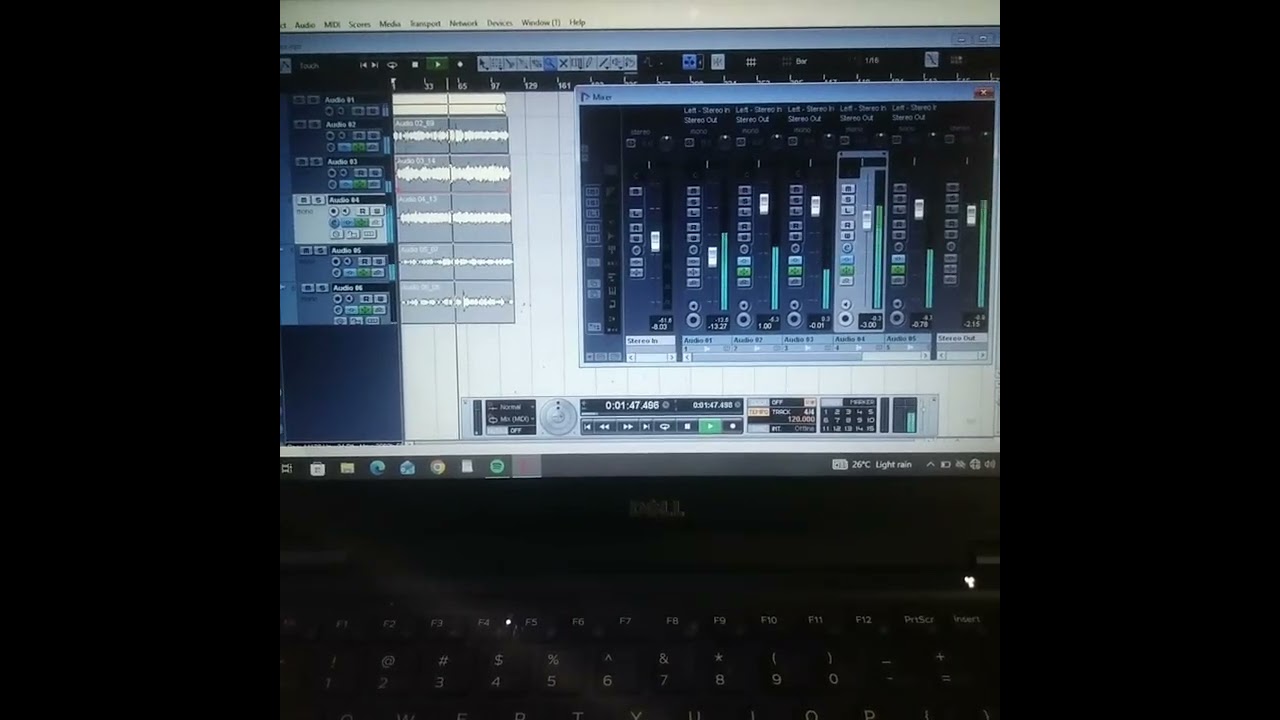Click Go to Start in transport panel
The width and height of the screenshot is (1280, 720).
588,426
